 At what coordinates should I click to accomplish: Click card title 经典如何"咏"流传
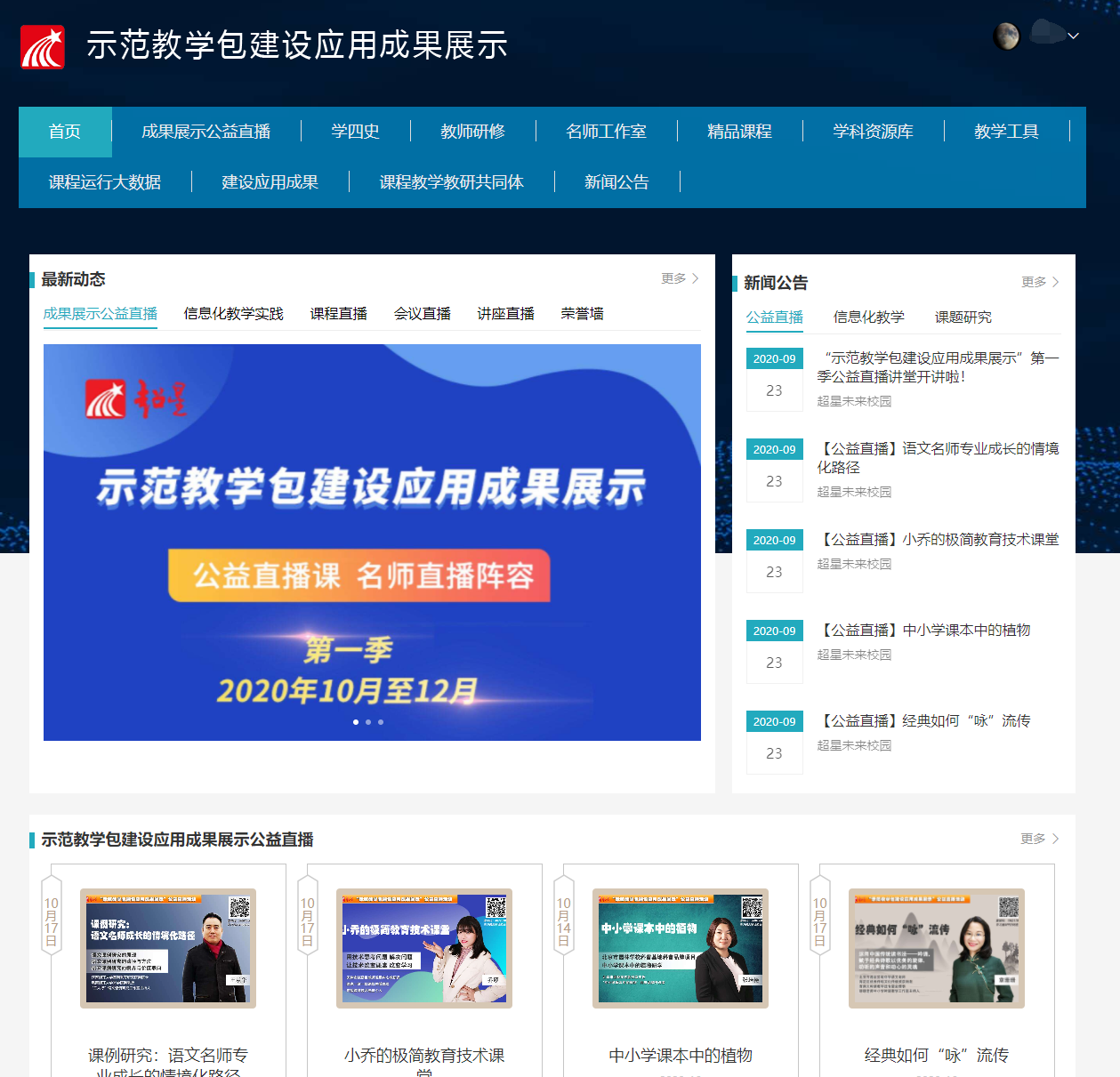click(937, 1056)
